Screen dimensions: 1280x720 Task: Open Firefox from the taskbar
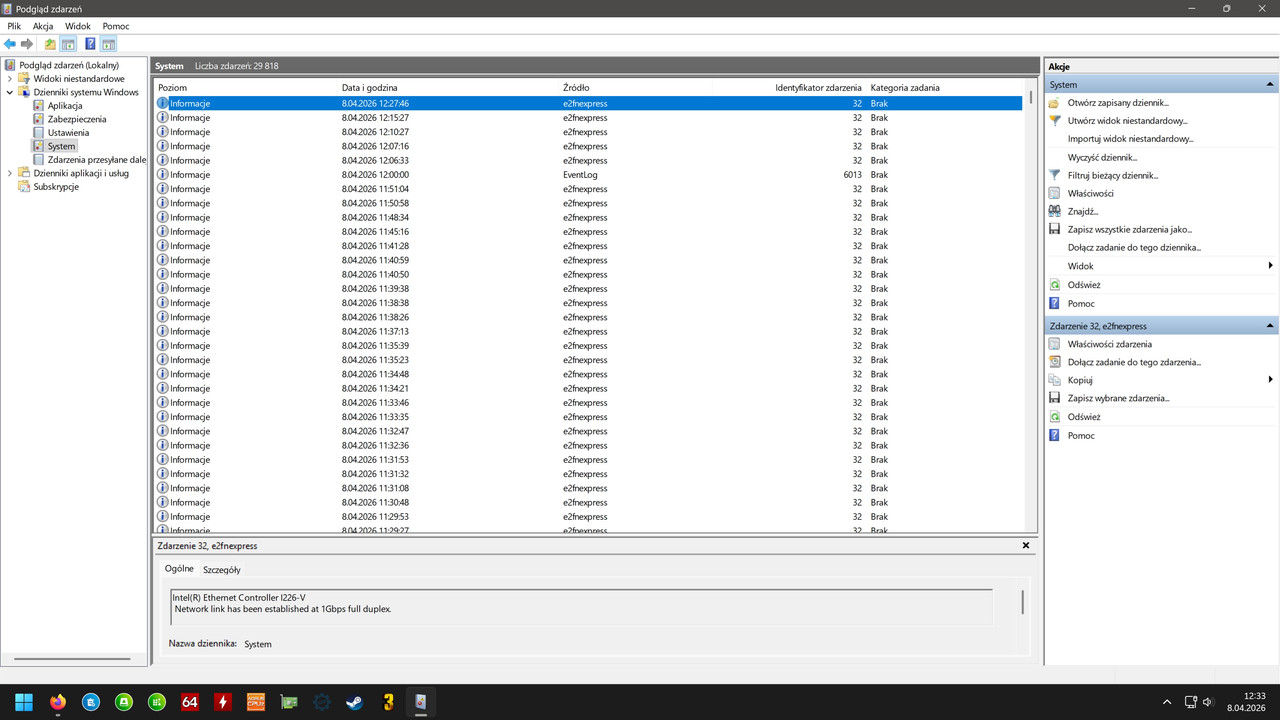(x=57, y=702)
